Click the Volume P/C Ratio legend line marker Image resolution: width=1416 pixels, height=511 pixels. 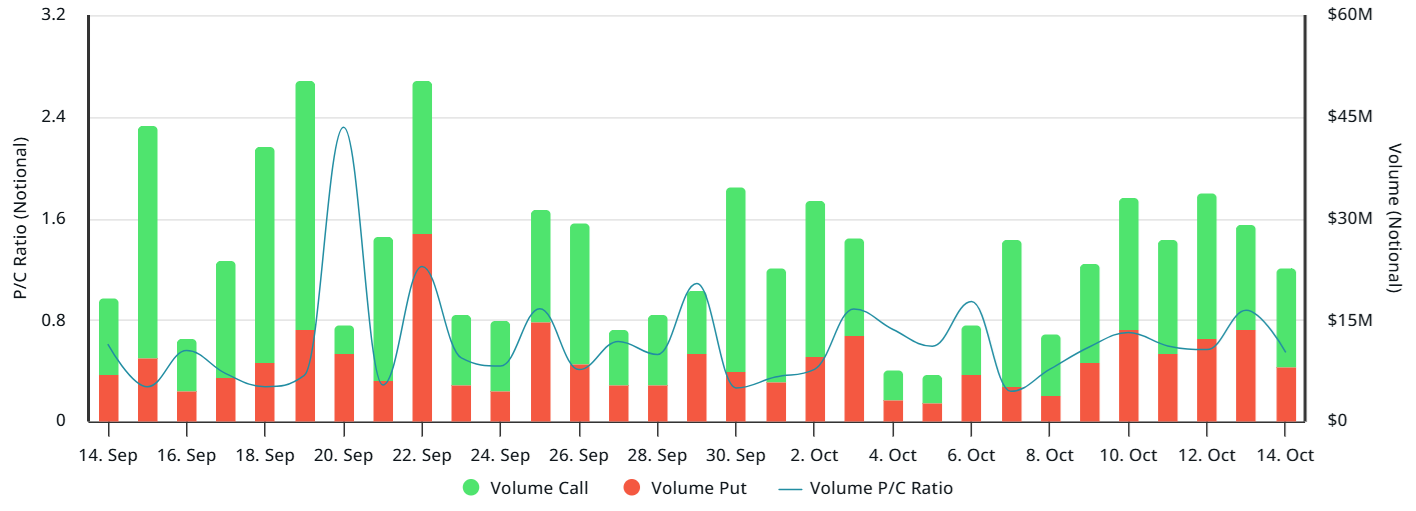tap(790, 488)
